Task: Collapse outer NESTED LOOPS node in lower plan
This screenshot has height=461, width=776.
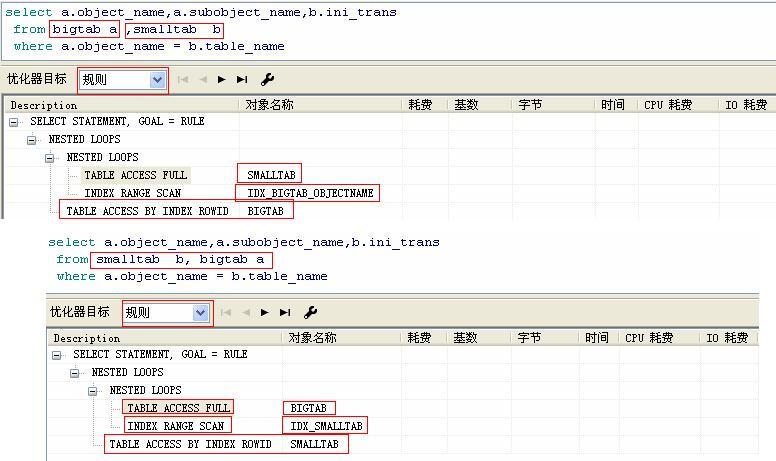Action: coord(75,373)
